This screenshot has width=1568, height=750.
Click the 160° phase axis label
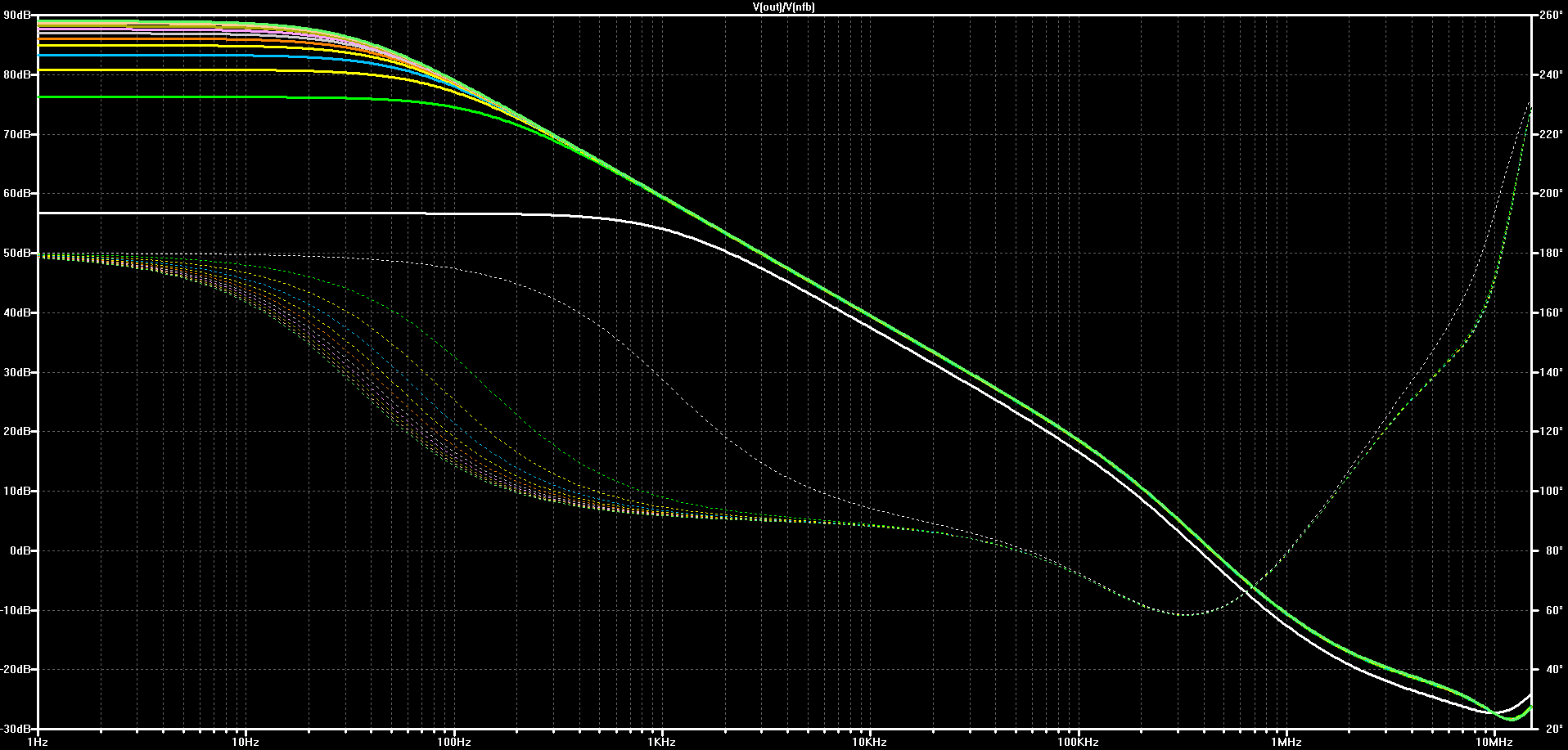click(1550, 313)
